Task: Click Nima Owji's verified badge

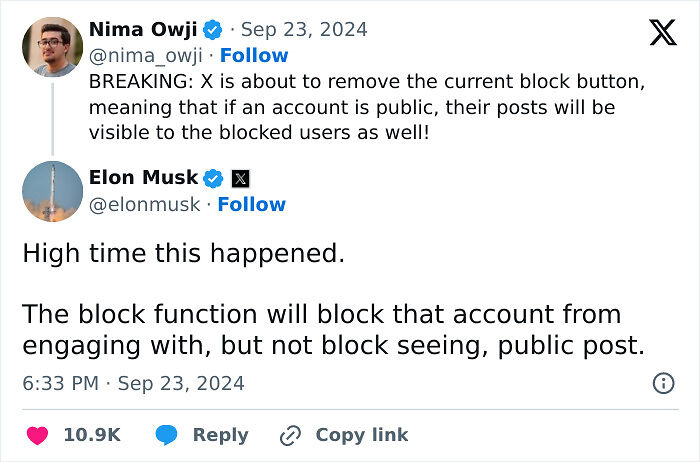Action: pyautogui.click(x=213, y=29)
